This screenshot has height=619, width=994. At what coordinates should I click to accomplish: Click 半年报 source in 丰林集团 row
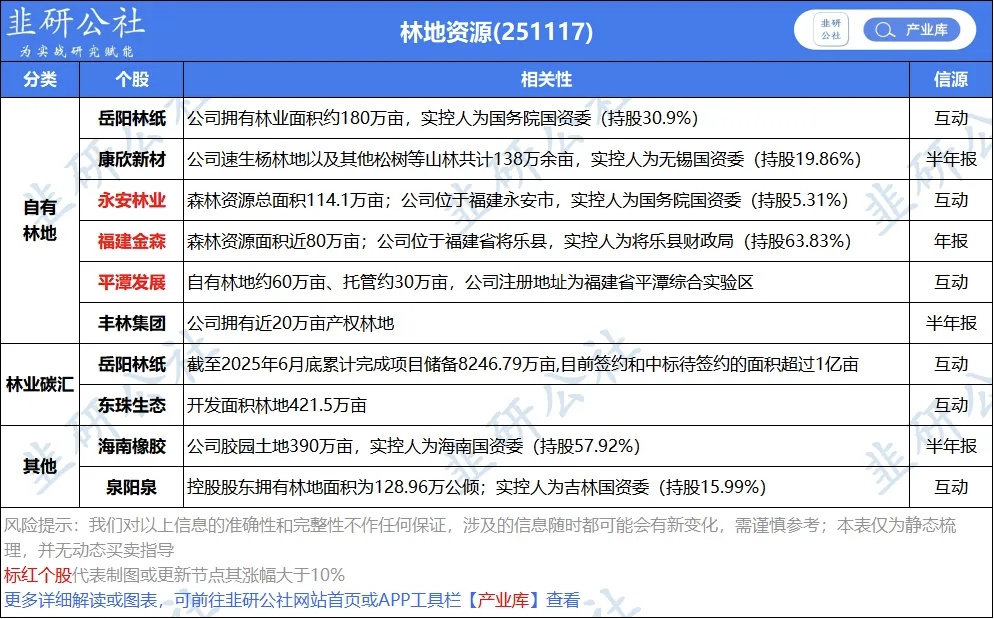point(951,323)
